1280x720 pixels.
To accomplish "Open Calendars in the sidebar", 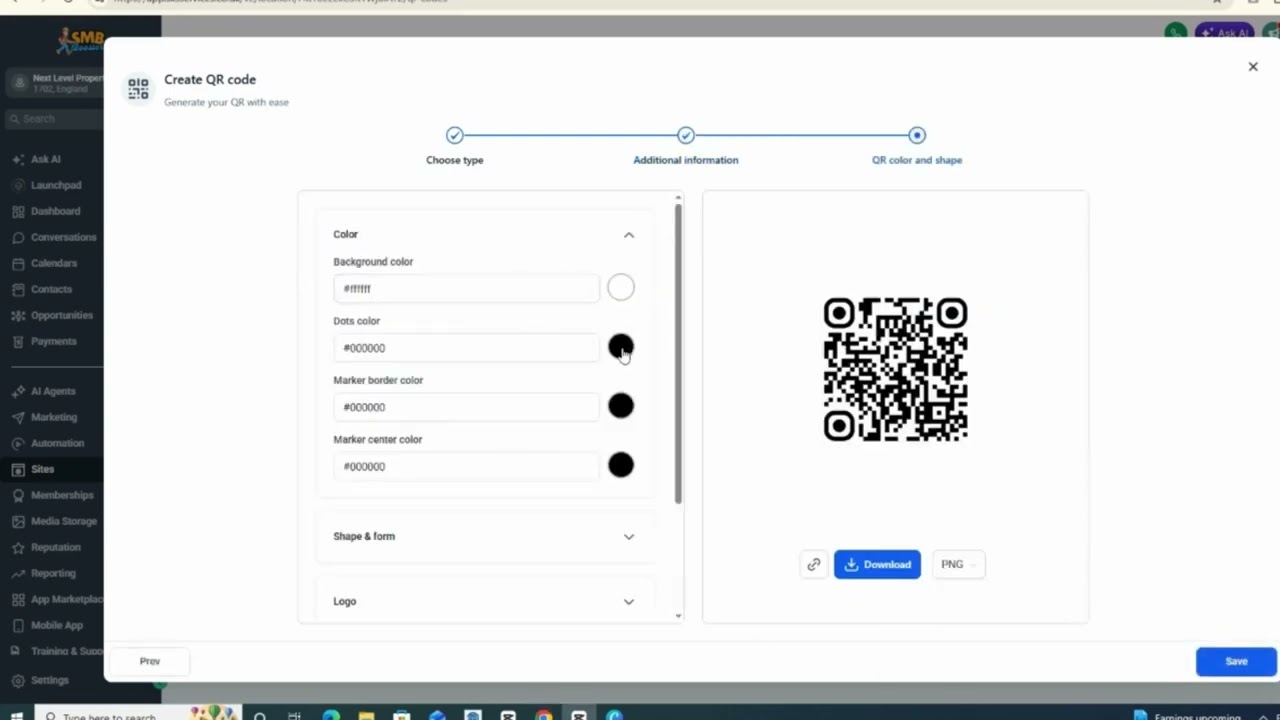I will pyautogui.click(x=54, y=263).
